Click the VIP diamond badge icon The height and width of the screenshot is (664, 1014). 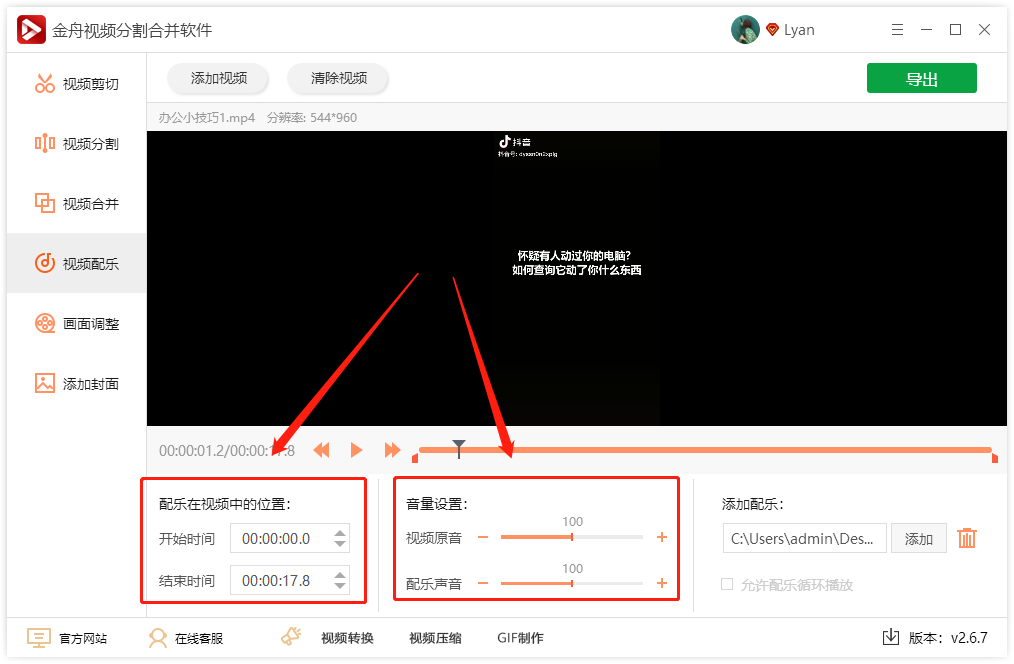(771, 30)
